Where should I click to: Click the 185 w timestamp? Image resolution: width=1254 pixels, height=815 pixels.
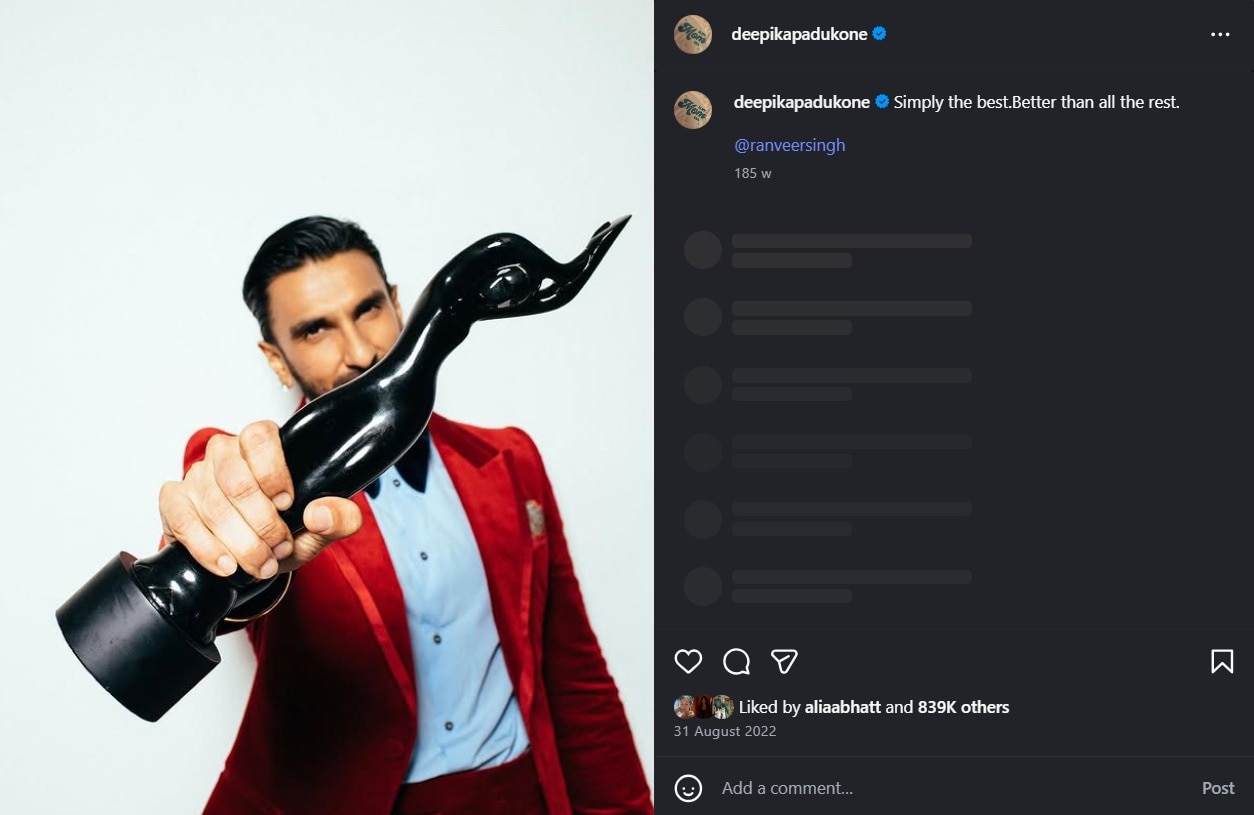[752, 173]
